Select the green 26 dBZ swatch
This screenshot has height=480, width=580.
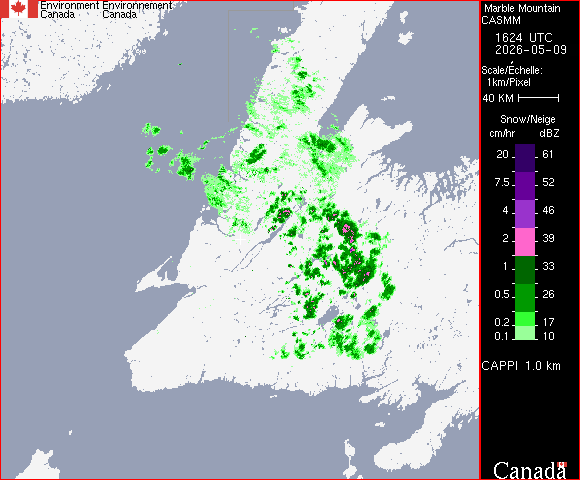525,298
